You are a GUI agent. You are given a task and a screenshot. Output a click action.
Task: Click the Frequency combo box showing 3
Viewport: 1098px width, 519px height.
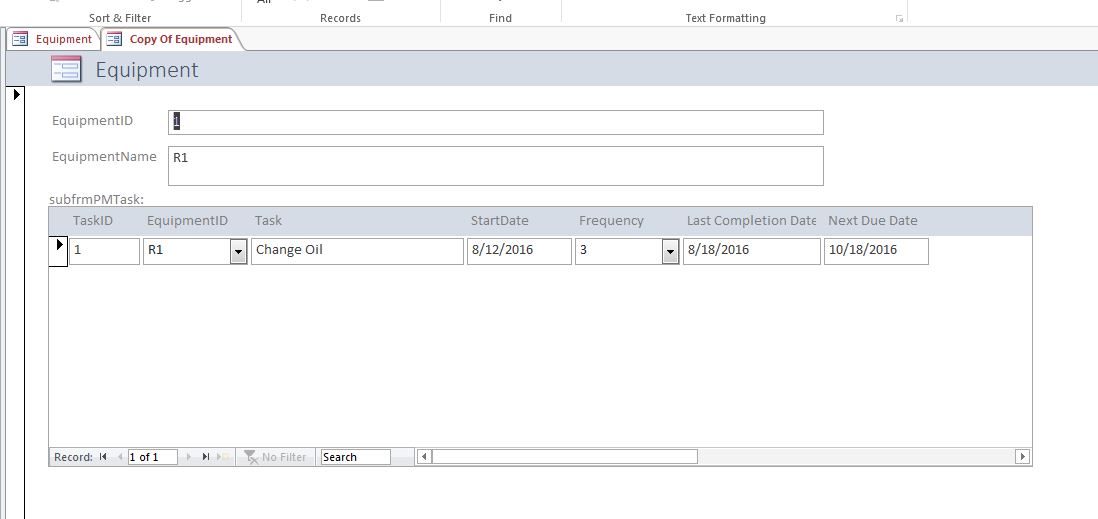point(627,251)
